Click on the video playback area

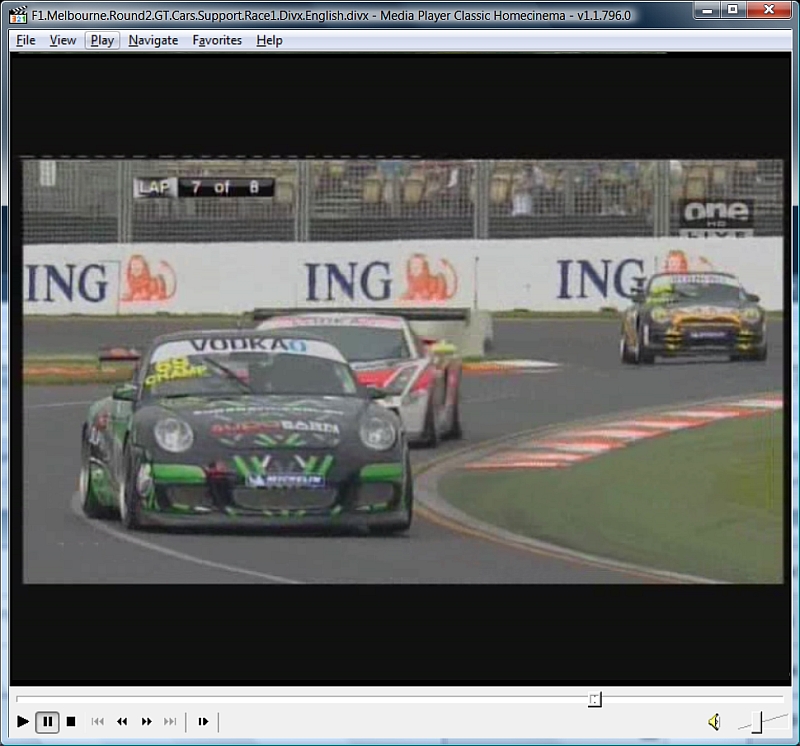coord(402,370)
